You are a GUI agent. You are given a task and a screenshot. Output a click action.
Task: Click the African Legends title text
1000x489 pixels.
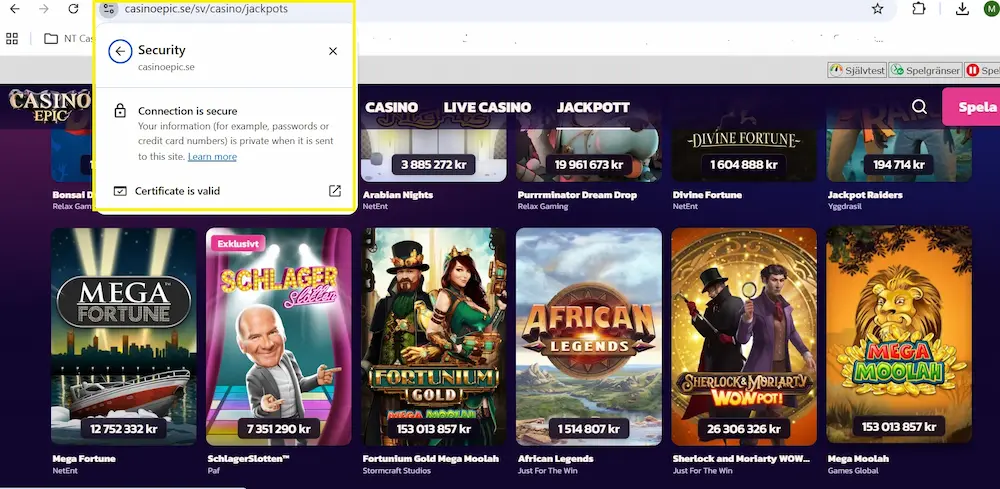tap(555, 458)
